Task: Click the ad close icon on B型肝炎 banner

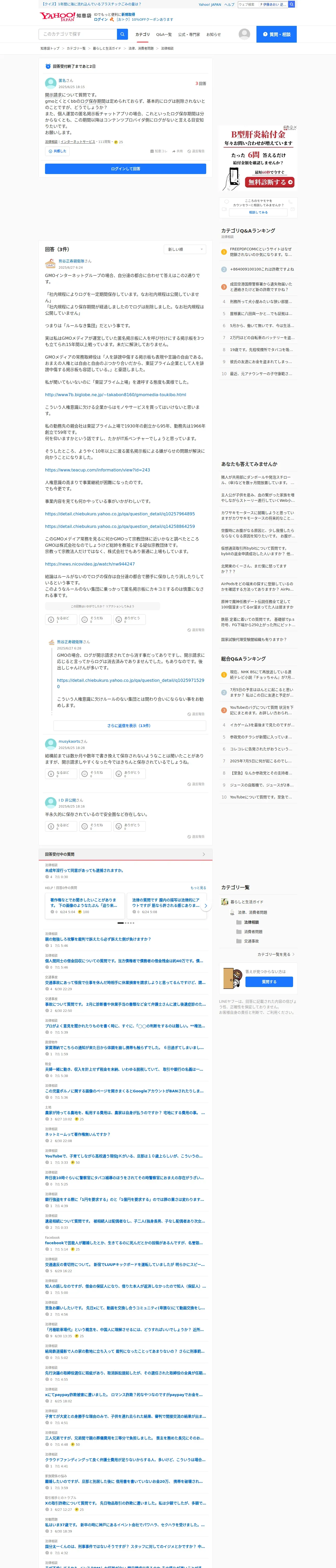Action: tap(295, 127)
